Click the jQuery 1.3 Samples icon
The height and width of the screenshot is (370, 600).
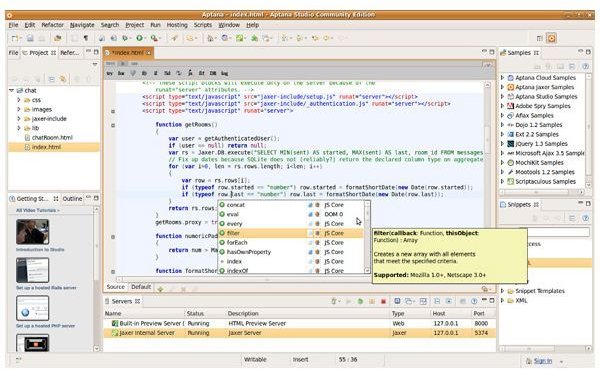pyautogui.click(x=510, y=144)
